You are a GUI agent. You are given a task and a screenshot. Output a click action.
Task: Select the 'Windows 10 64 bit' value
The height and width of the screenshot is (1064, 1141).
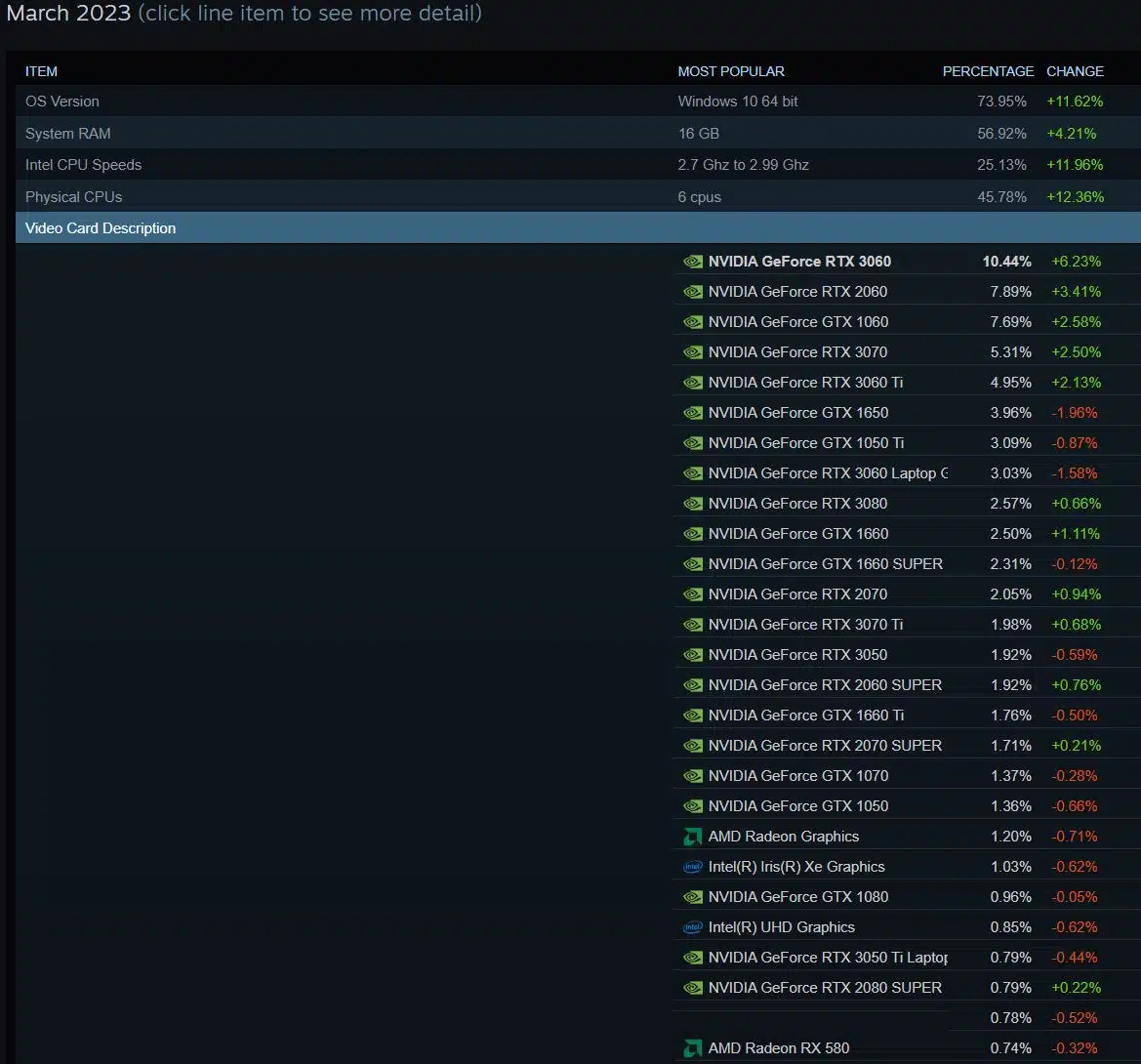pos(737,102)
